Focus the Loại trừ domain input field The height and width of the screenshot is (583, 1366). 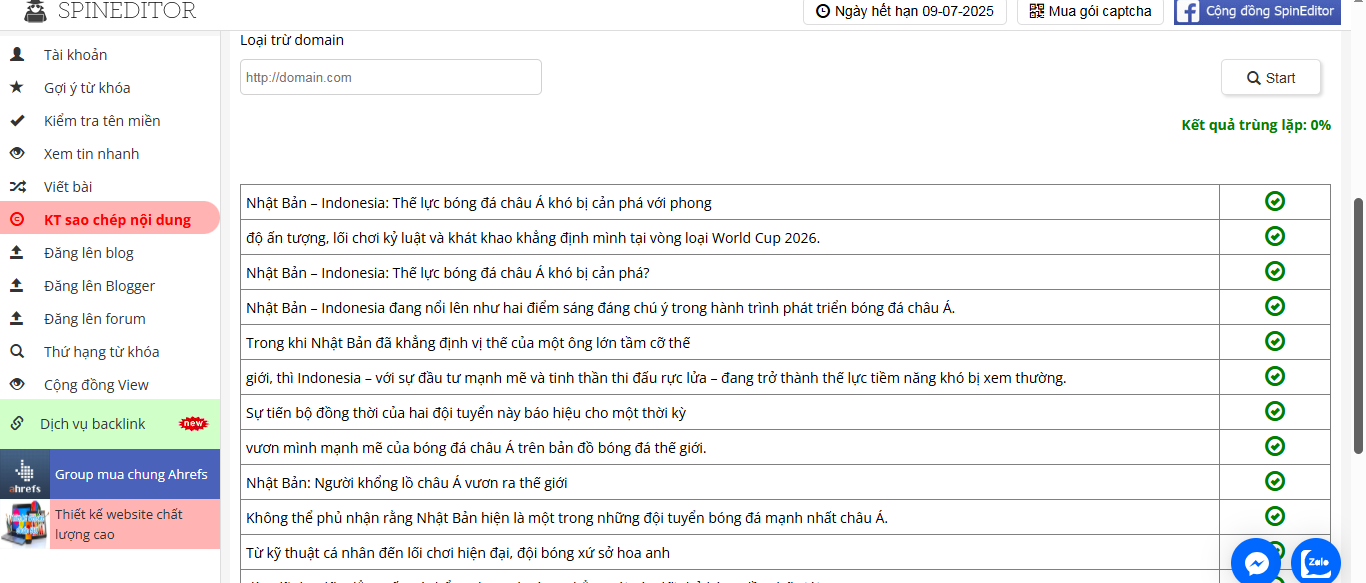coord(391,77)
